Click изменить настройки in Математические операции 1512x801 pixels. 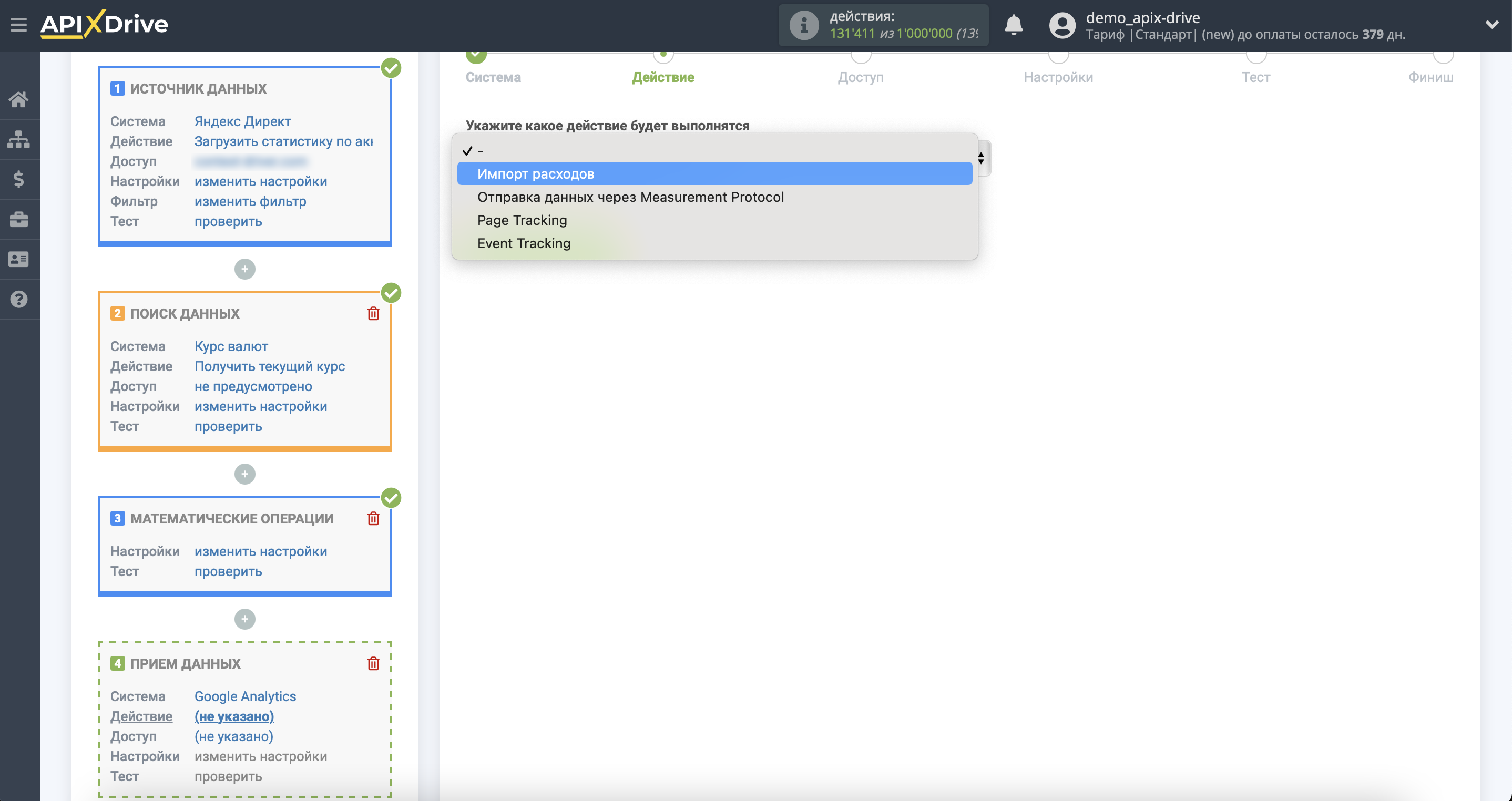click(x=261, y=551)
